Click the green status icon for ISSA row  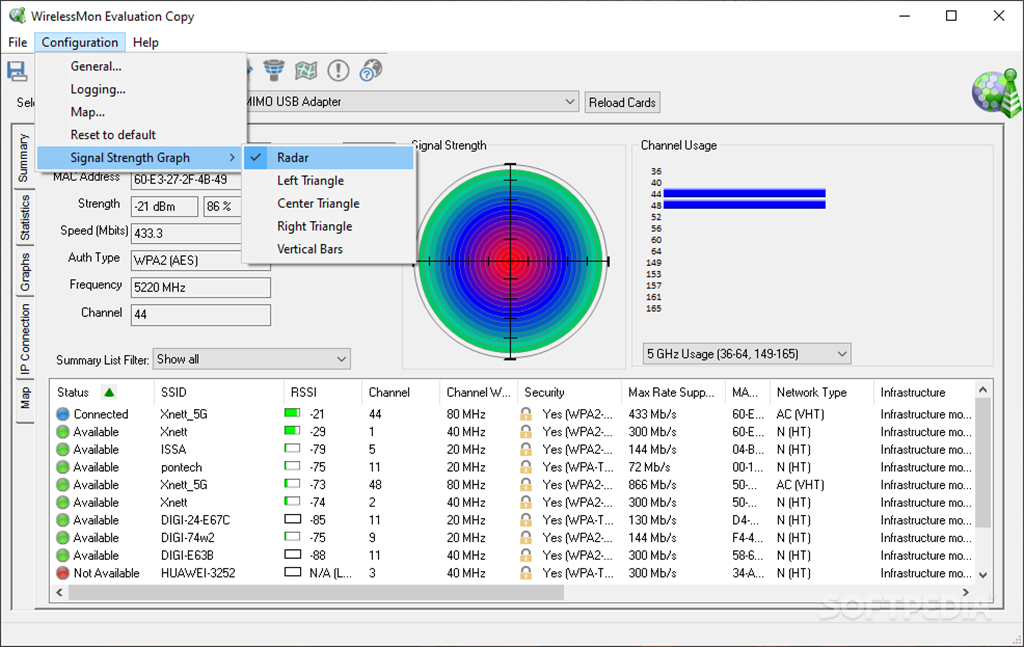point(63,449)
